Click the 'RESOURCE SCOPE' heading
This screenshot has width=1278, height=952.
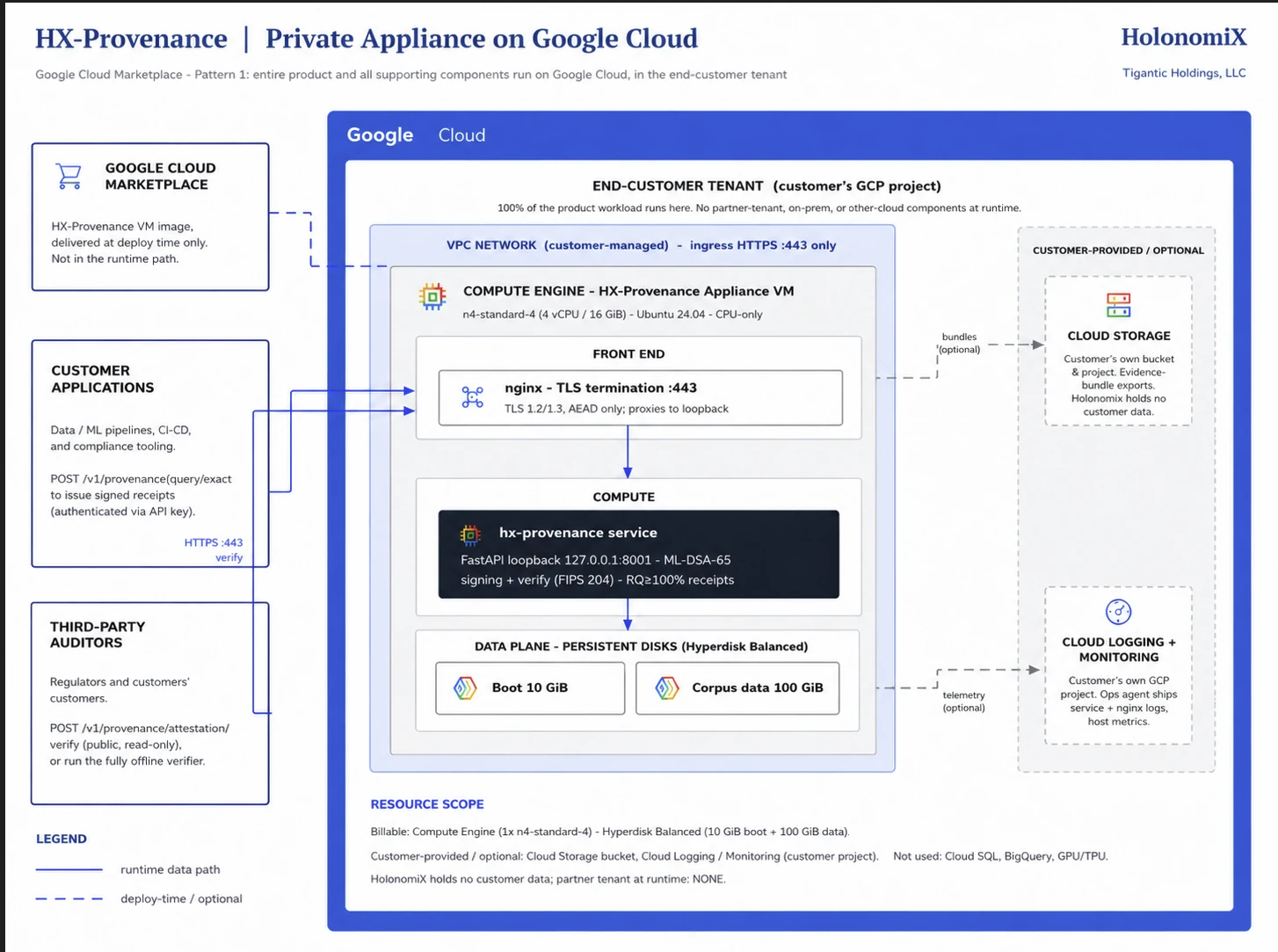pyautogui.click(x=427, y=804)
